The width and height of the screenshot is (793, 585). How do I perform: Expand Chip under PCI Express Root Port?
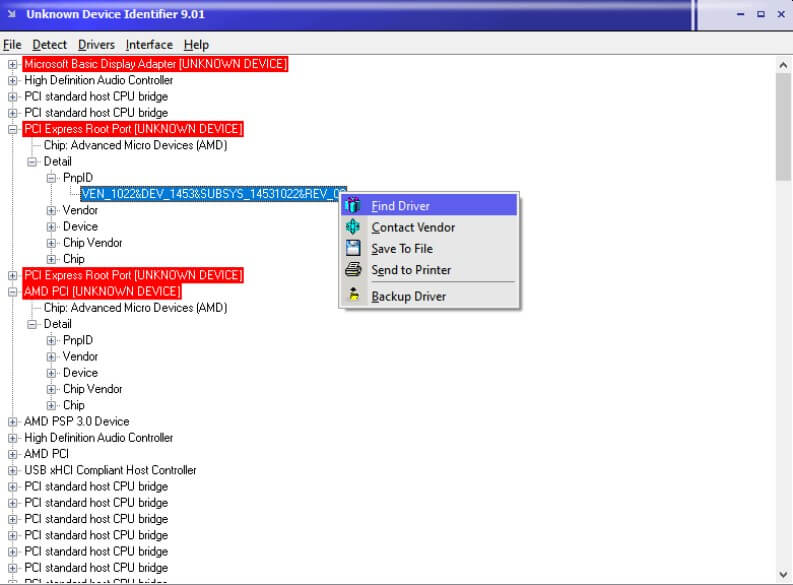pos(51,259)
